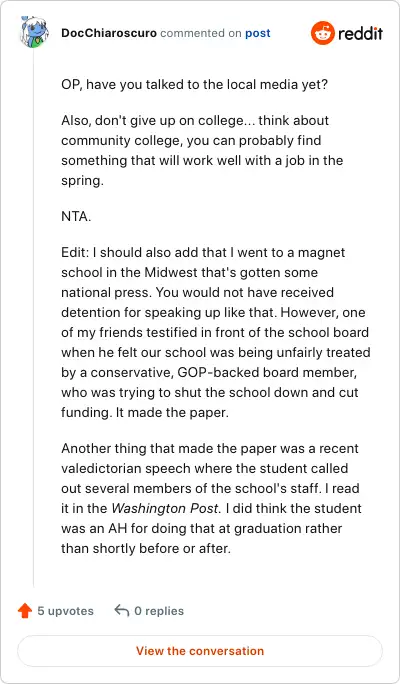This screenshot has width=400, height=684.
Task: Select the paragraph about community college
Action: point(202,150)
